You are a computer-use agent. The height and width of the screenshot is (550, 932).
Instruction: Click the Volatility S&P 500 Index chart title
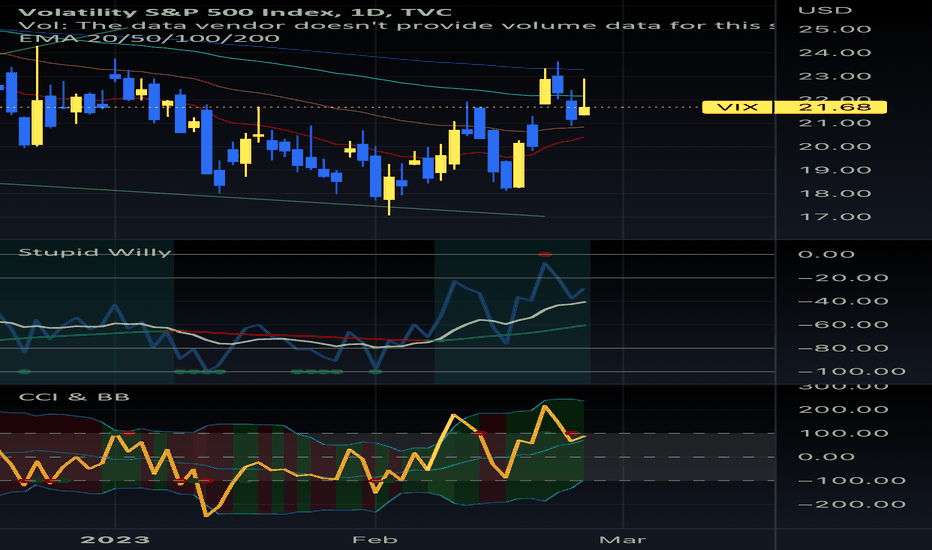(x=235, y=12)
